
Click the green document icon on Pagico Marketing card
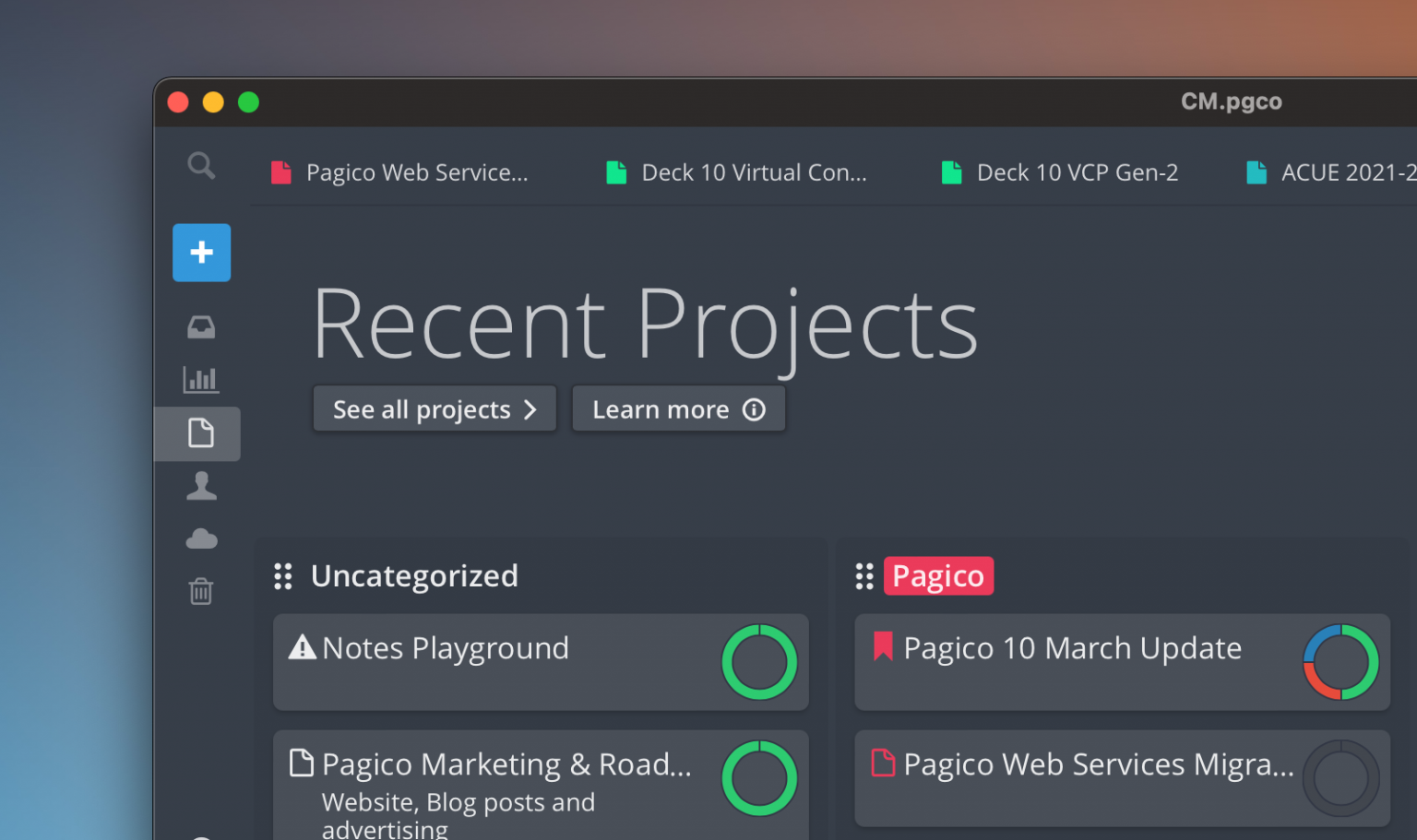pos(301,763)
